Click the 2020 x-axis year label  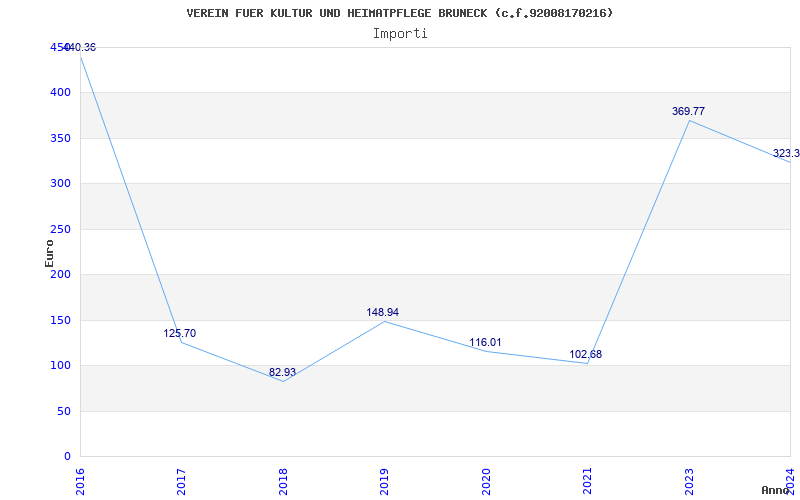pos(485,482)
